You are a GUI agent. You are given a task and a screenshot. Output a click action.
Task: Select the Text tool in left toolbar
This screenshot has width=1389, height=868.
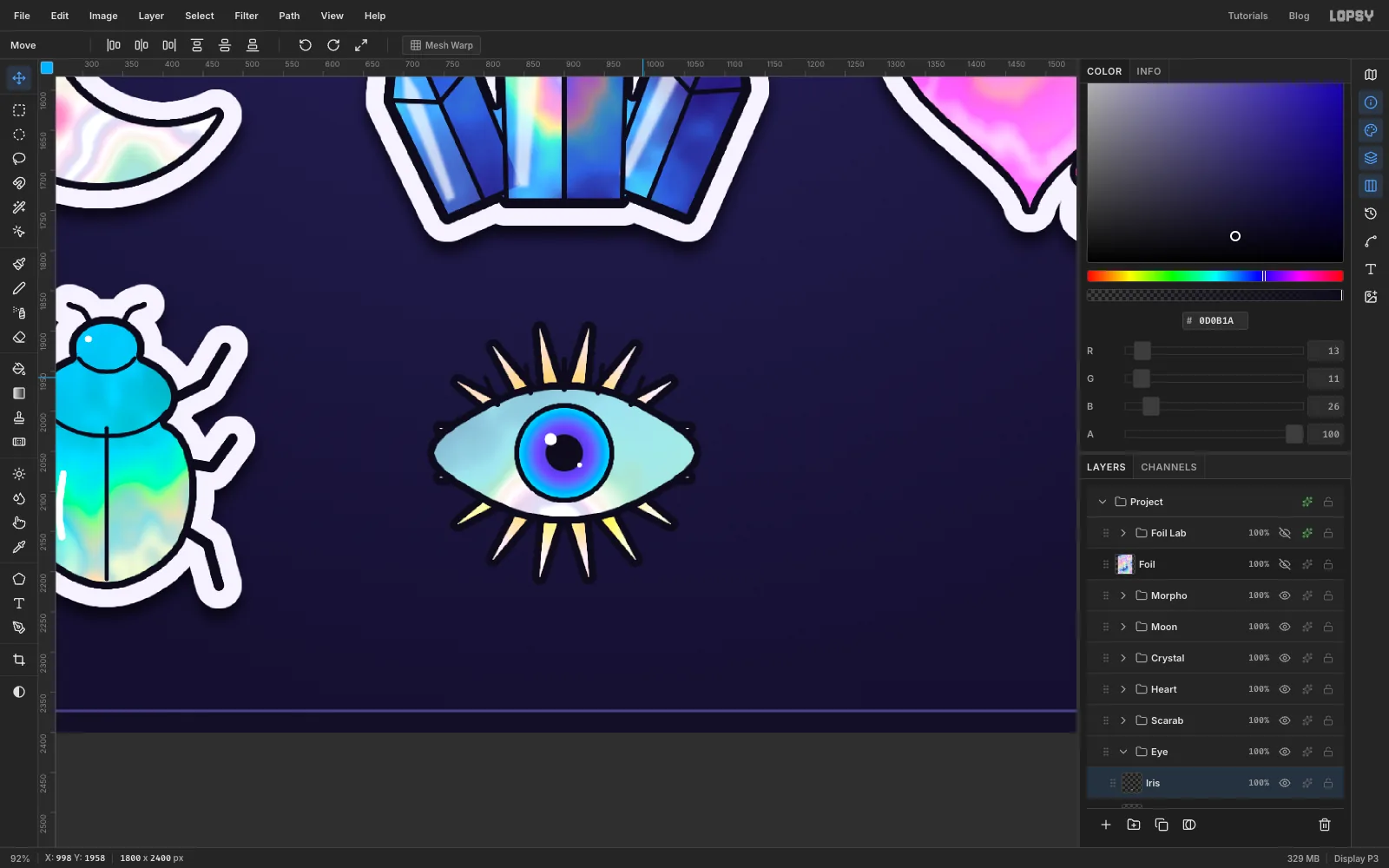[x=19, y=603]
